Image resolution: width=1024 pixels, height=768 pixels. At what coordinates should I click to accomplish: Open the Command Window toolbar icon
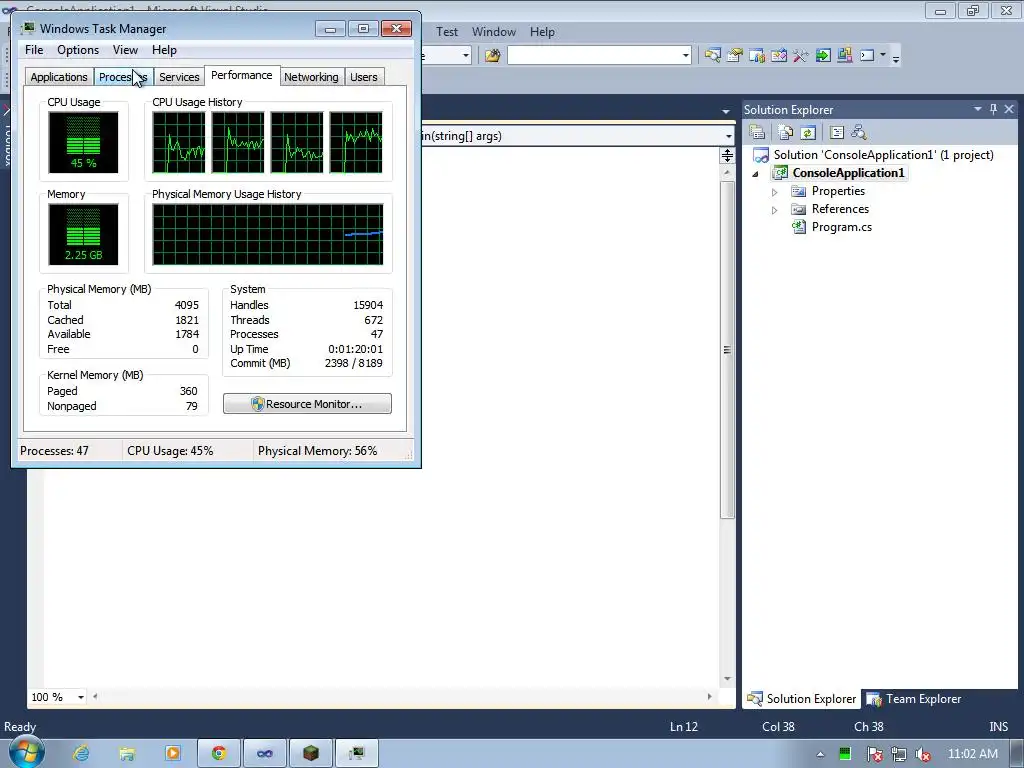pyautogui.click(x=867, y=56)
